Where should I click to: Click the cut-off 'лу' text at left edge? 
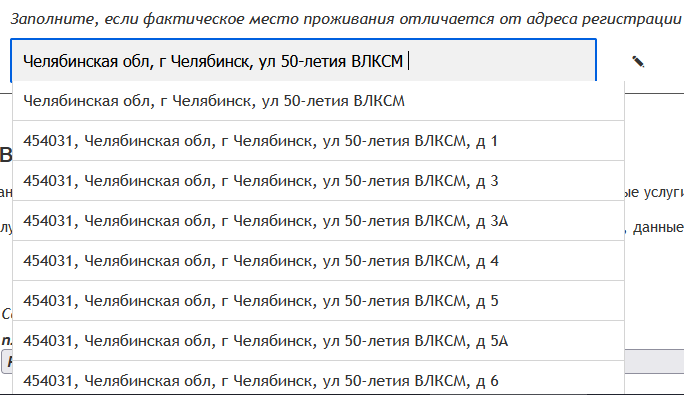[x=6, y=227]
